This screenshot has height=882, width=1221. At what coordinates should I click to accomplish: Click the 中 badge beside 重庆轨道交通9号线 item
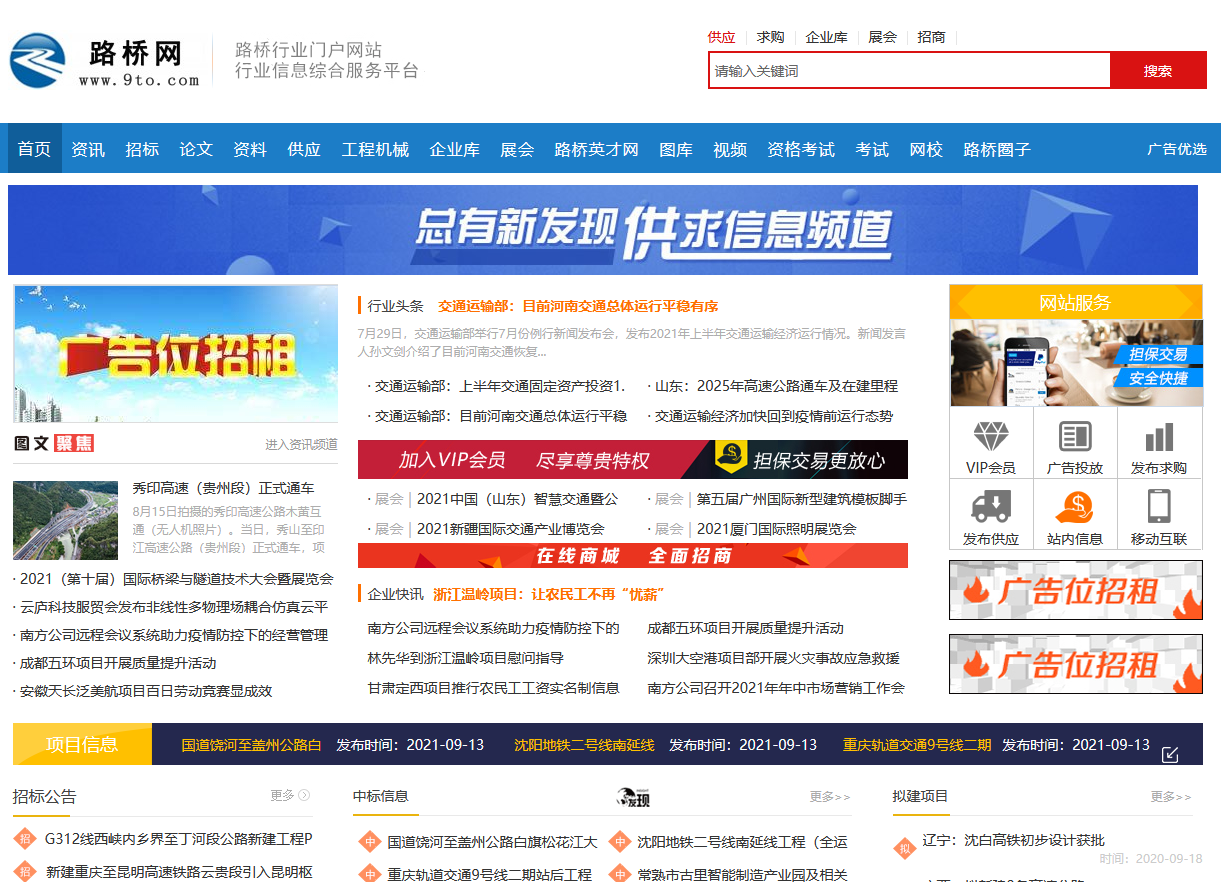369,873
